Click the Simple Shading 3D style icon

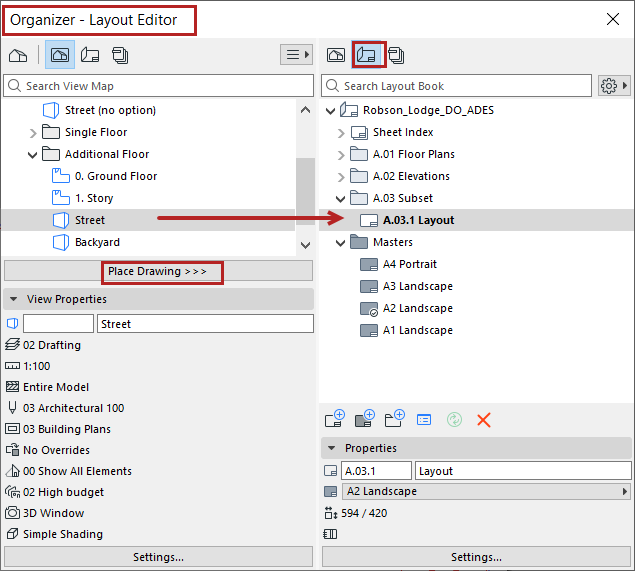(x=12, y=534)
